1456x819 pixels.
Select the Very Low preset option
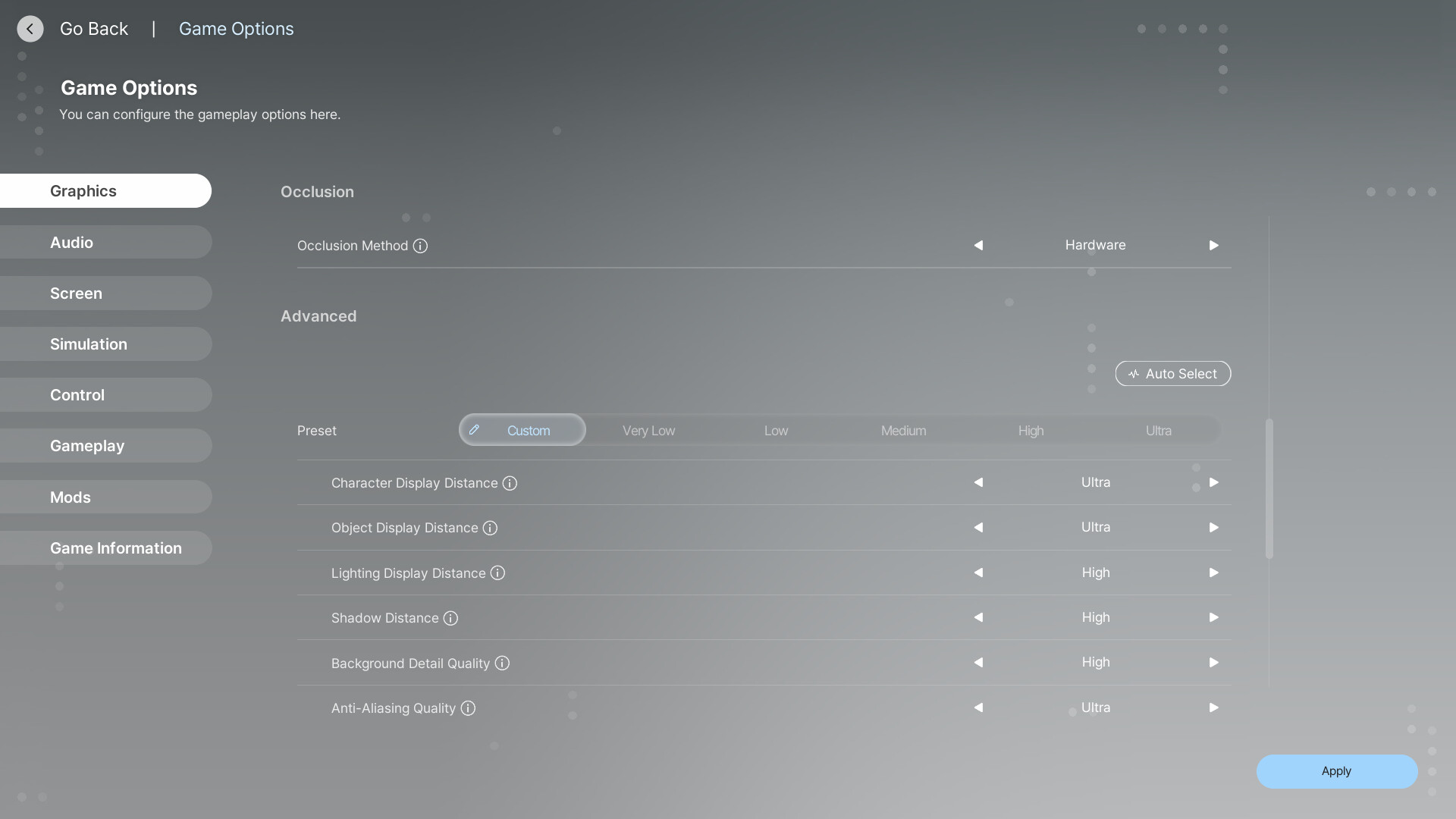point(648,431)
